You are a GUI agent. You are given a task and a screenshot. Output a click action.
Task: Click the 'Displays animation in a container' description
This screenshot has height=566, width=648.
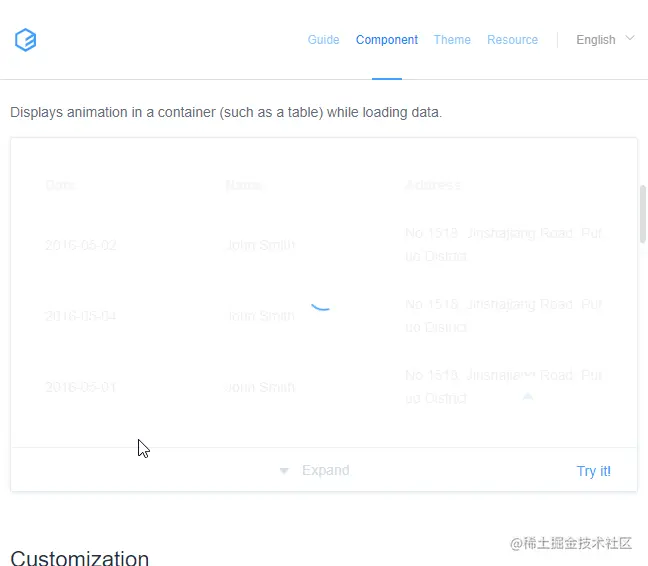[x=226, y=112]
